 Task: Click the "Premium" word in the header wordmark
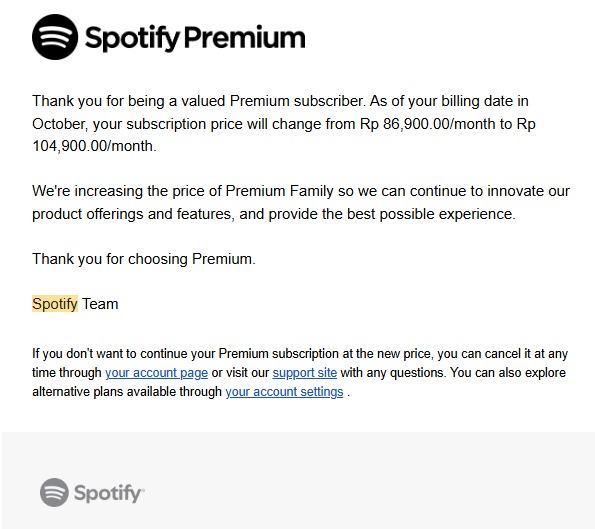pyautogui.click(x=245, y=37)
